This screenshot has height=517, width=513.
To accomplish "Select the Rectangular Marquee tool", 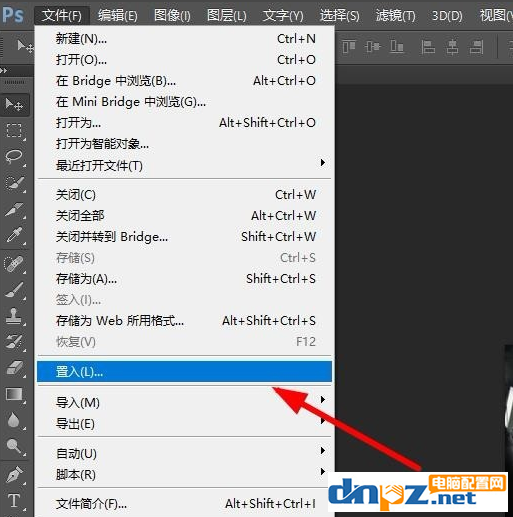I will click(x=14, y=131).
